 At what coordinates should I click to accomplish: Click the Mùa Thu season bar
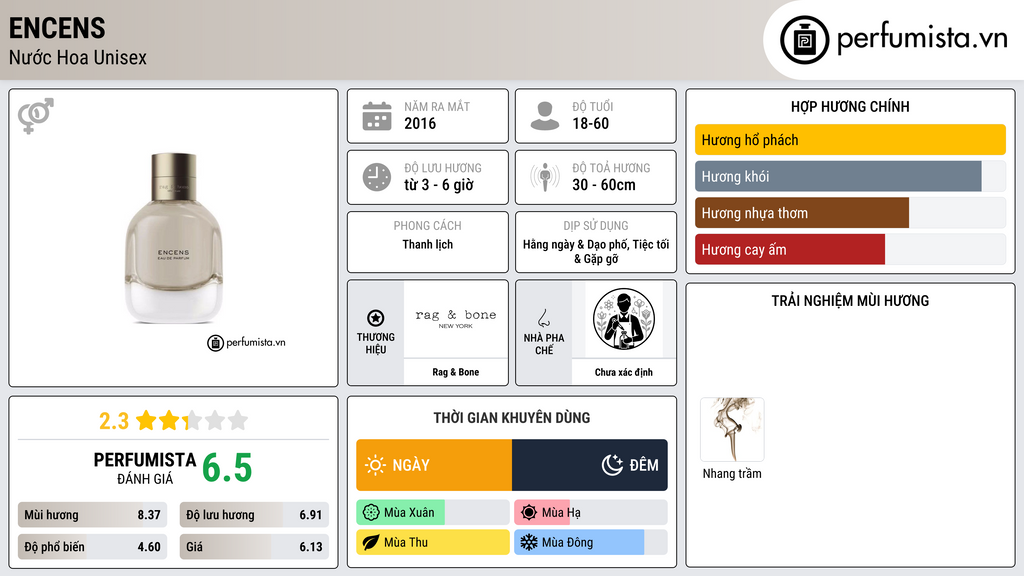point(433,542)
